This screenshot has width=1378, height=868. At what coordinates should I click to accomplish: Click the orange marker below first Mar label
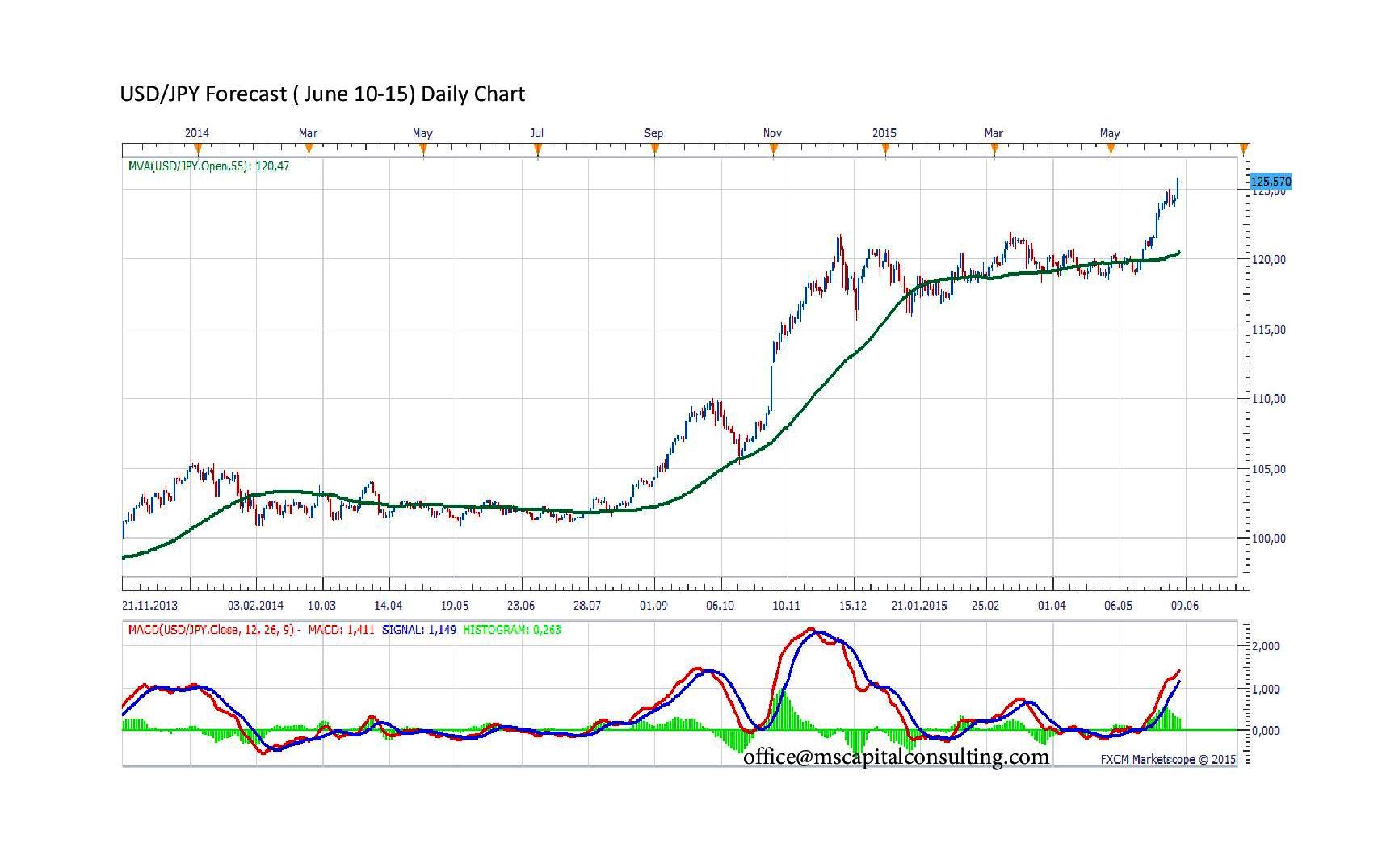[309, 149]
